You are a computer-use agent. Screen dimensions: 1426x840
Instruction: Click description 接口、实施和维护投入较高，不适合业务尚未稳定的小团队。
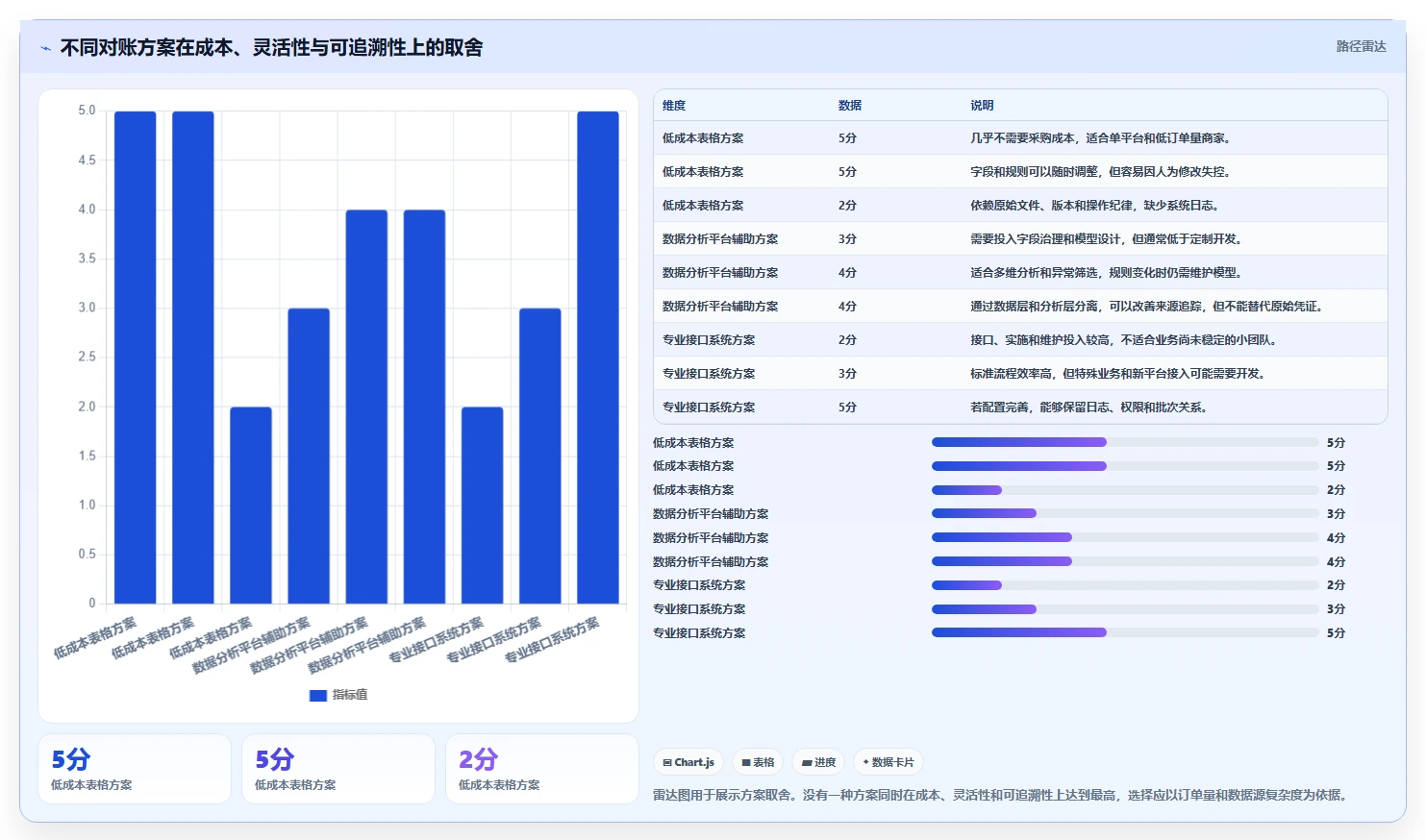tap(1126, 340)
